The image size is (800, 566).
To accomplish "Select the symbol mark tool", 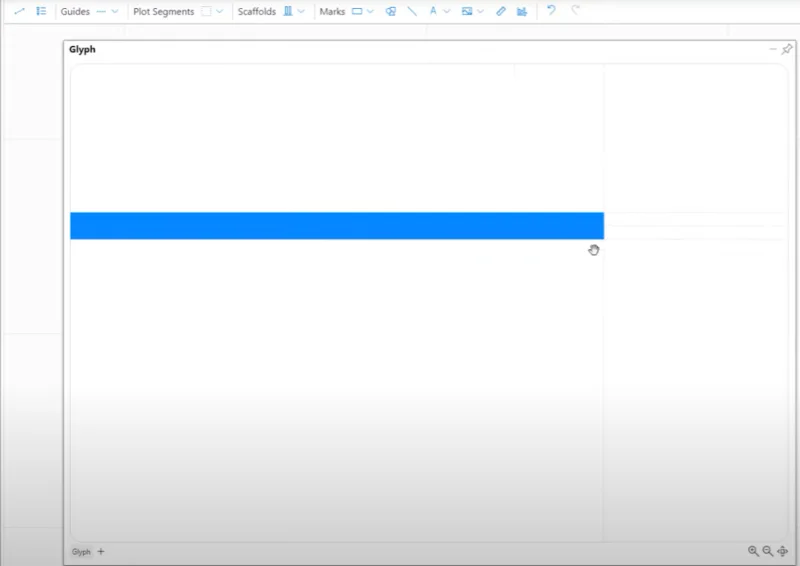I will click(391, 11).
